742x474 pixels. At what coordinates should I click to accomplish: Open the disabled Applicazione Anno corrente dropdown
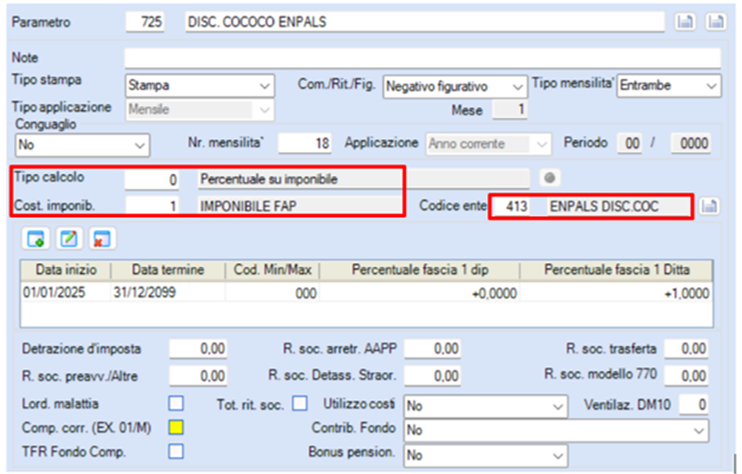coord(489,144)
